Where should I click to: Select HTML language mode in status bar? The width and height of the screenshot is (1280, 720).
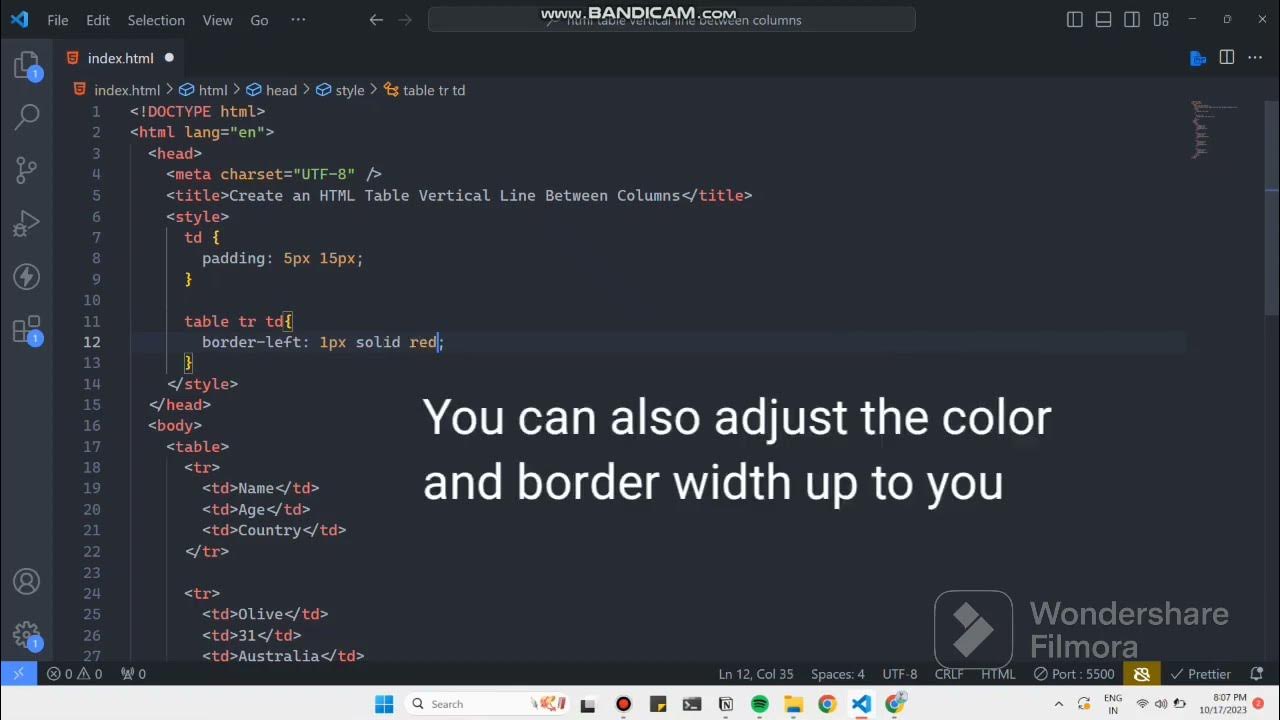[x=998, y=674]
